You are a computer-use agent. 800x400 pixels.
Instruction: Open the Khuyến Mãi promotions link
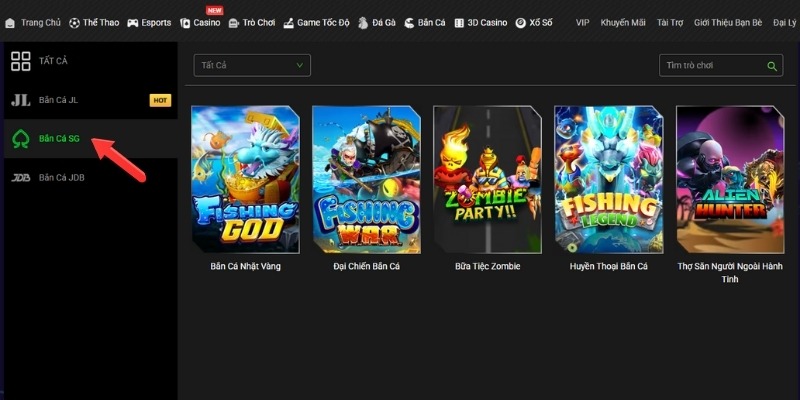tap(623, 22)
